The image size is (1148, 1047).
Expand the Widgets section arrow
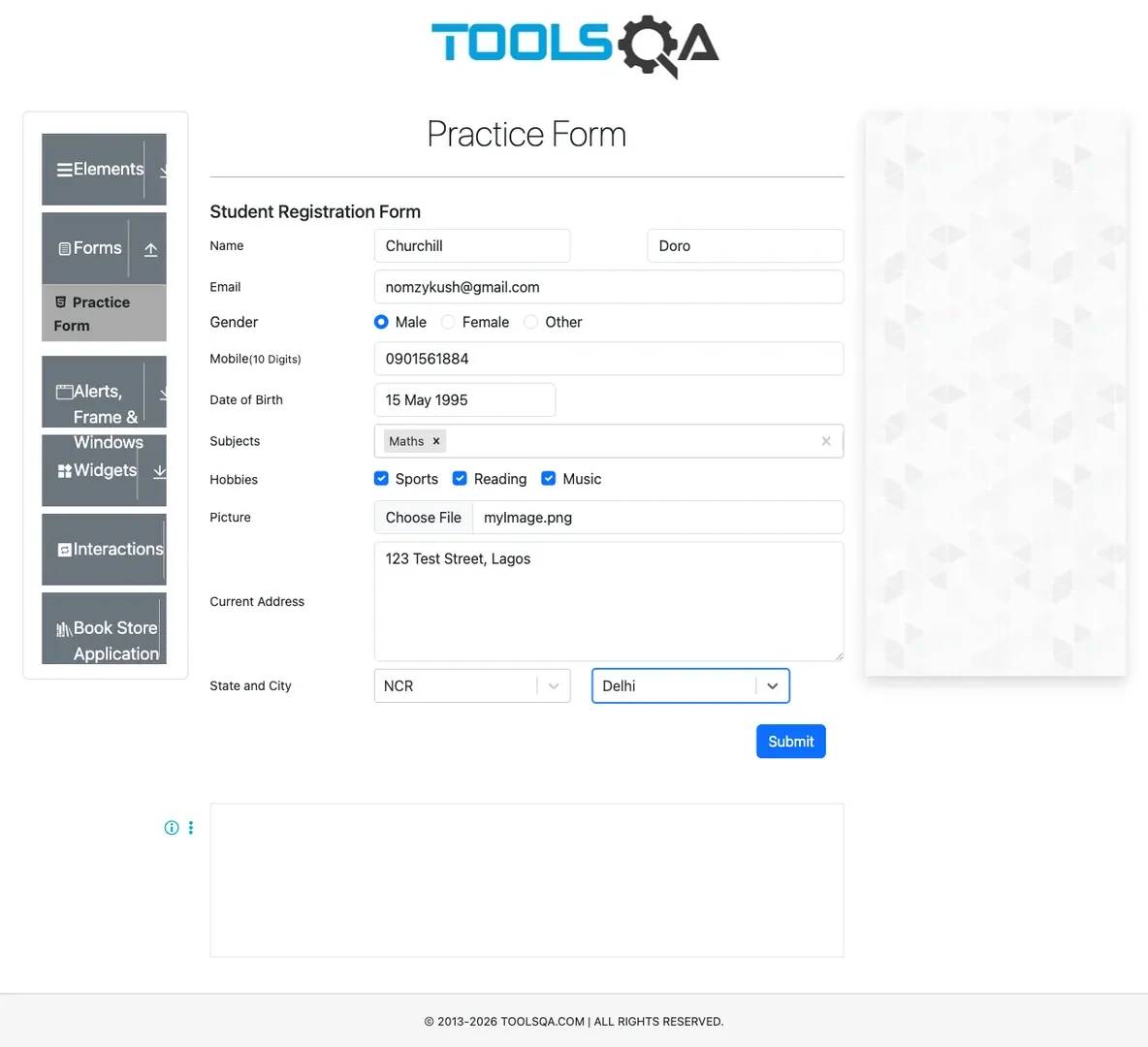[x=160, y=471]
